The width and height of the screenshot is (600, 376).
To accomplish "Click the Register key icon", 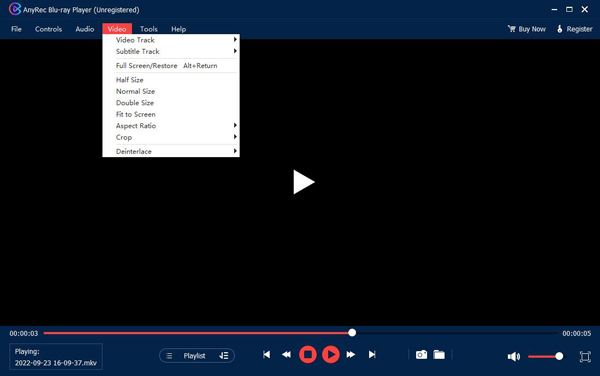I will tap(560, 29).
